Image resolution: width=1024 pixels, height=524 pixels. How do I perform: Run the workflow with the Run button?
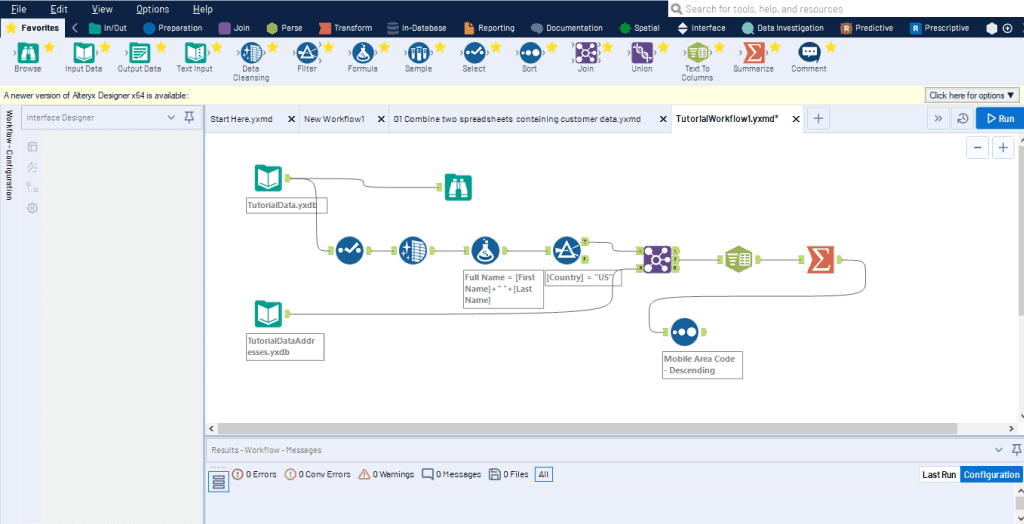click(x=999, y=118)
